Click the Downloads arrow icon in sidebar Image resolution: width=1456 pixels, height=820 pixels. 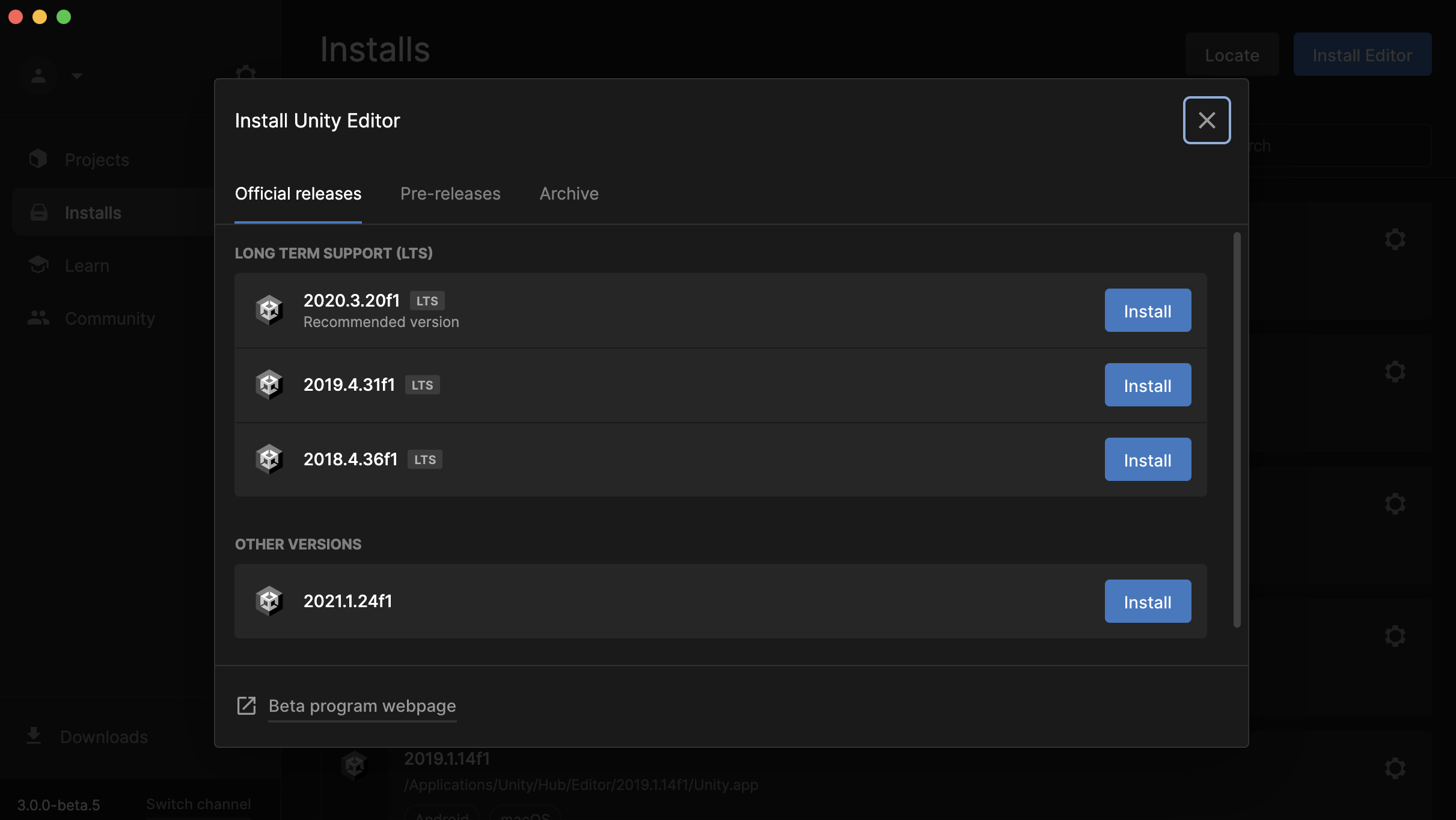coord(34,735)
